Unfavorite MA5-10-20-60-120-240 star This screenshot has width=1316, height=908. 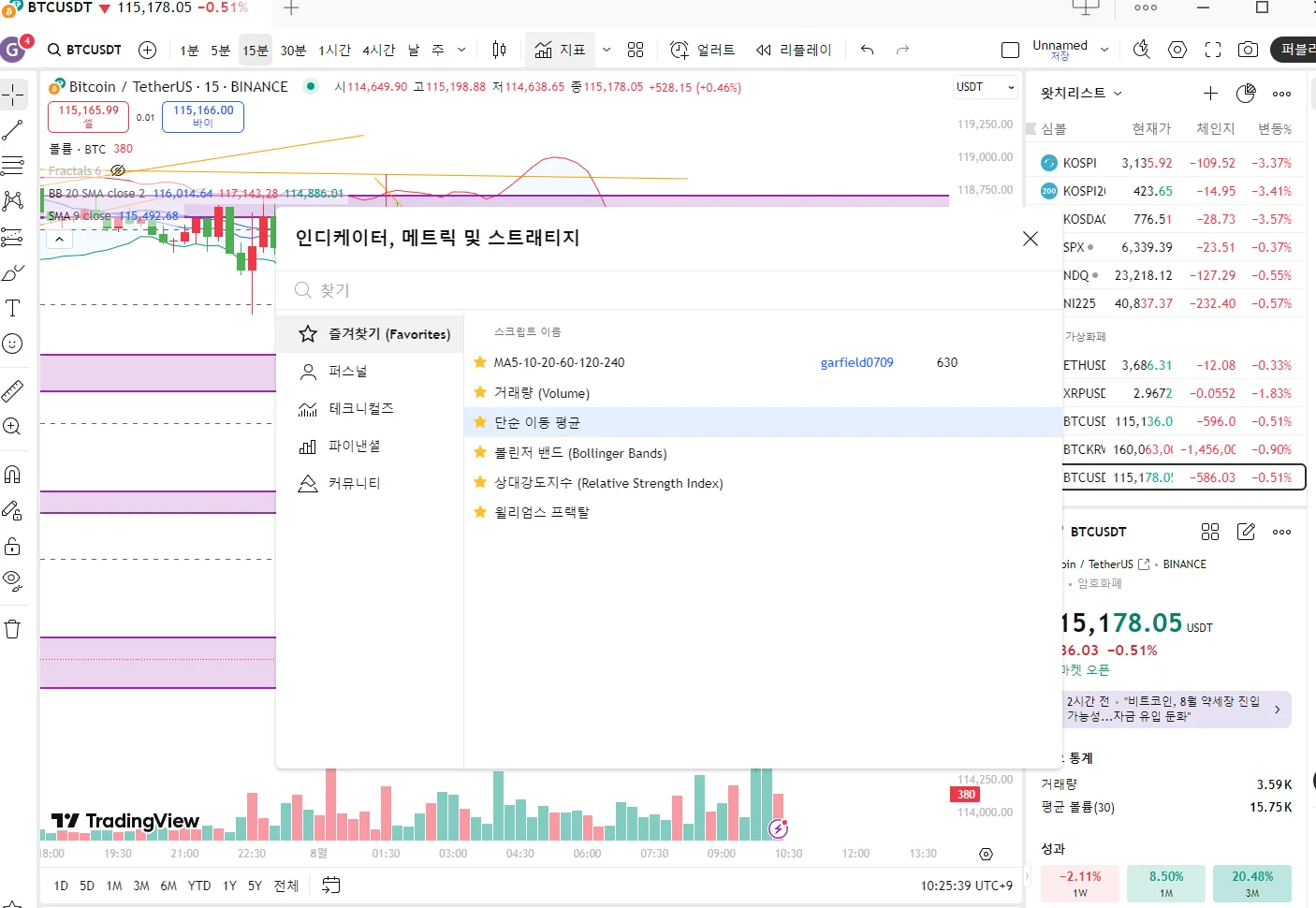pos(480,362)
